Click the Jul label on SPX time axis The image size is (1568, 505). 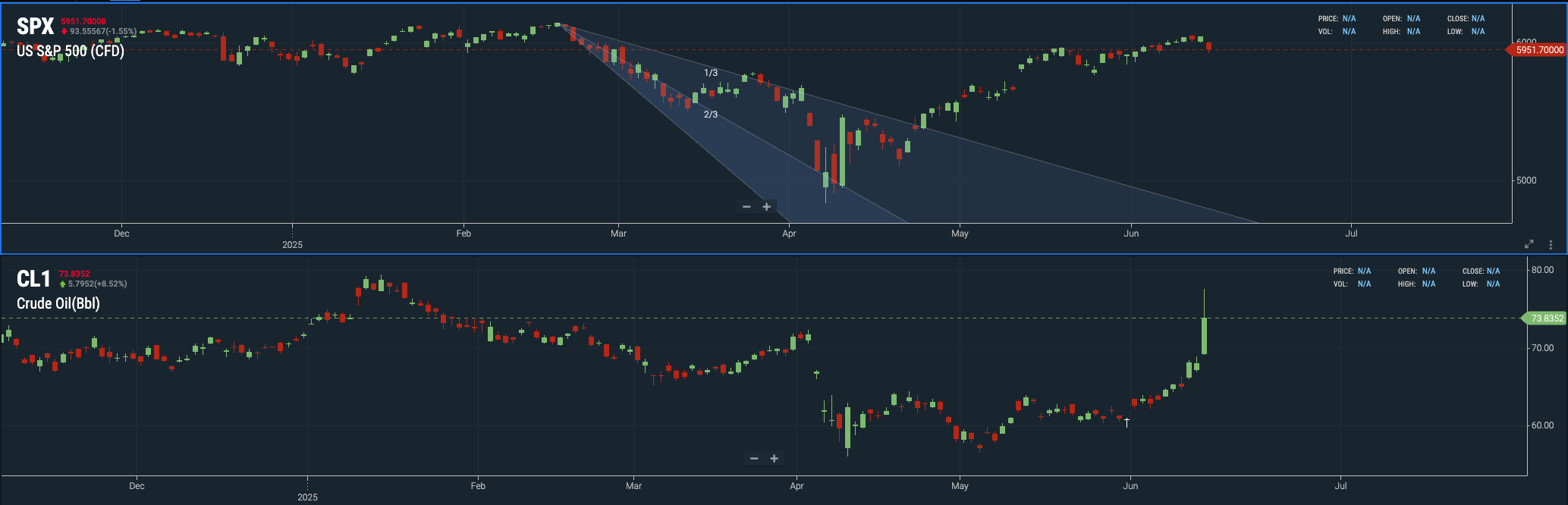[x=1351, y=234]
